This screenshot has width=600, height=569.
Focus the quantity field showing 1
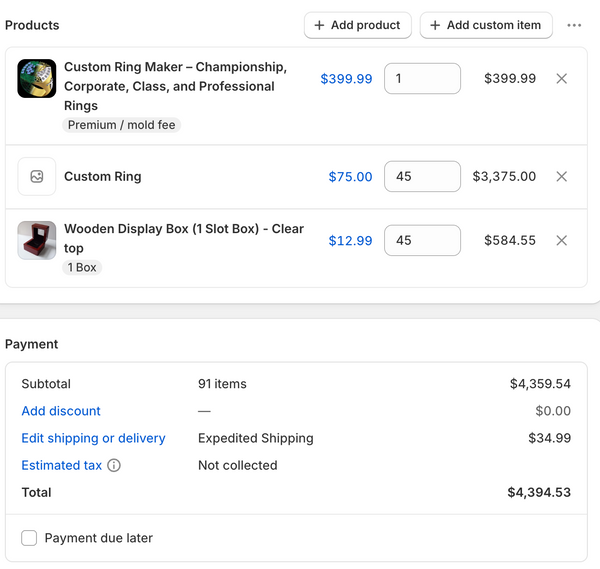(422, 78)
